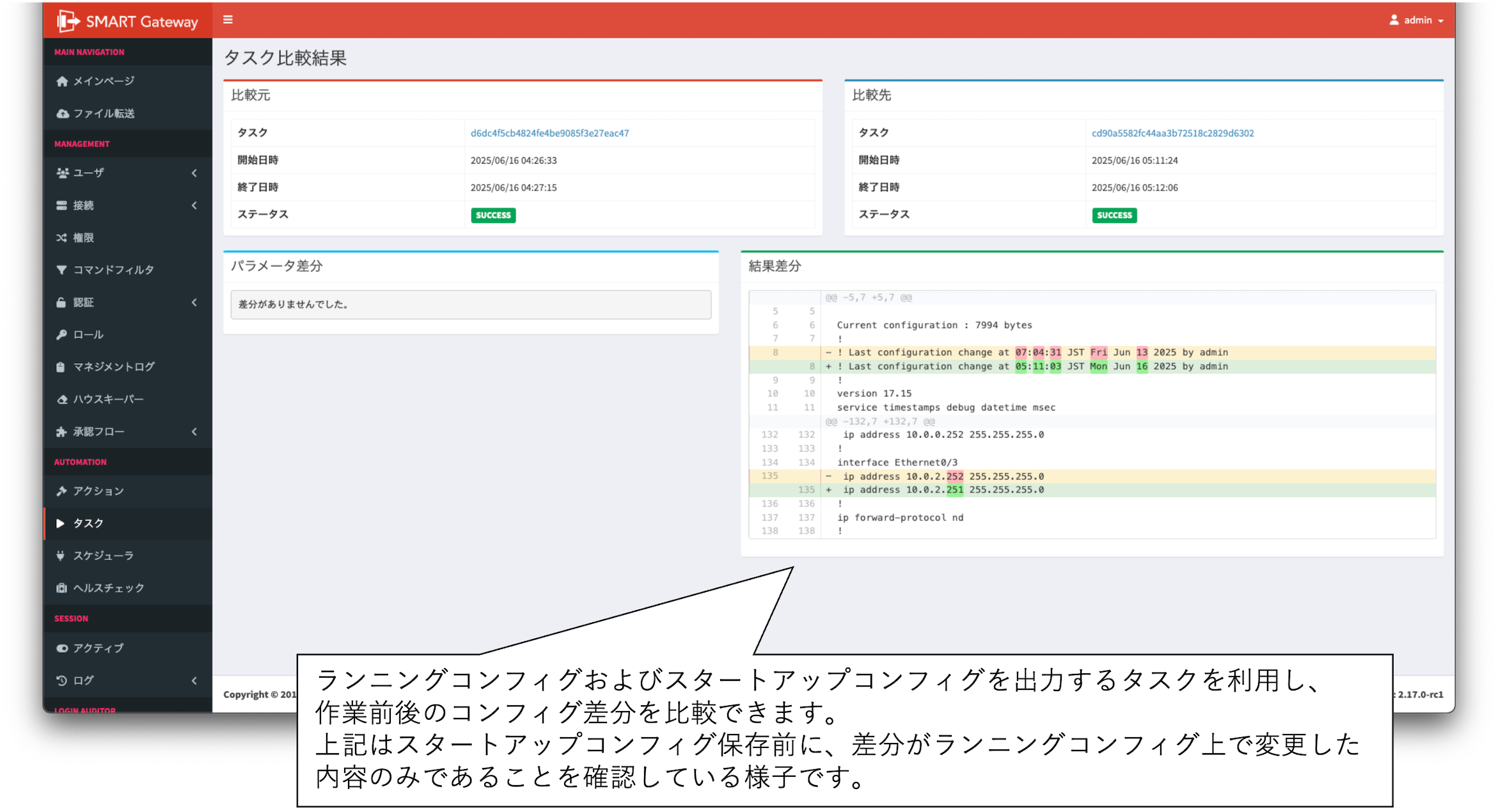The width and height of the screenshot is (1496, 812).
Task: Open target task link cd90a5582fc44aa3b72518c2829d6302
Action: 1172,133
